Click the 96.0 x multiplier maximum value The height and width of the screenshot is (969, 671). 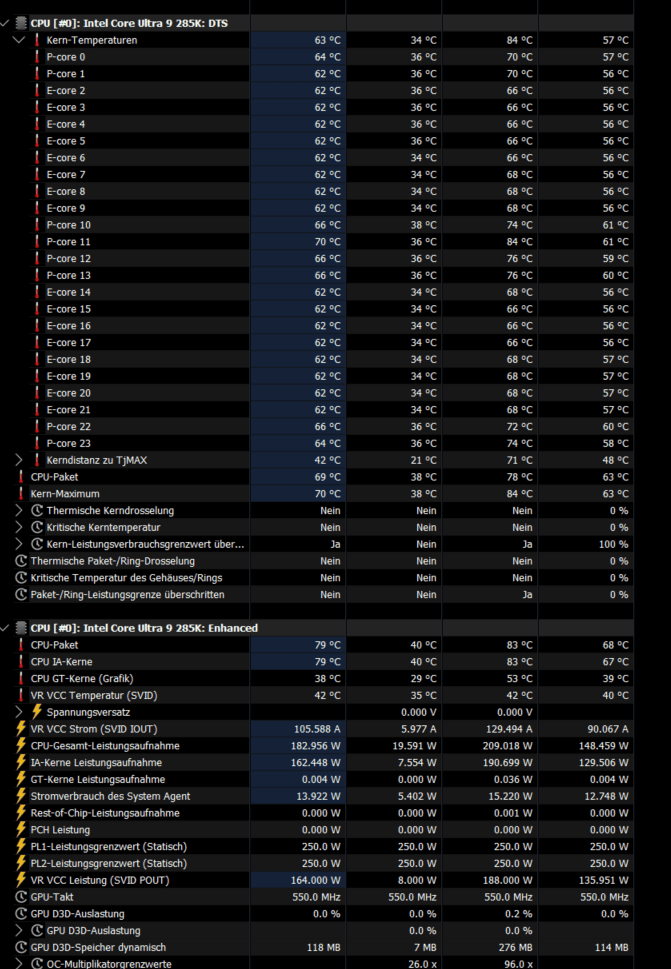click(x=519, y=963)
